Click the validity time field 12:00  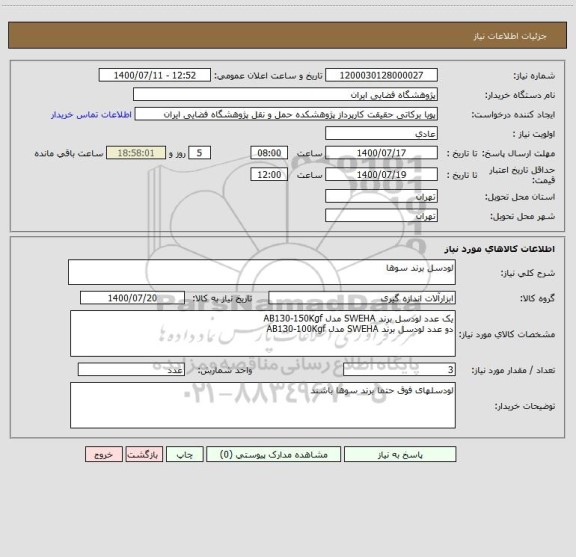pos(269,174)
